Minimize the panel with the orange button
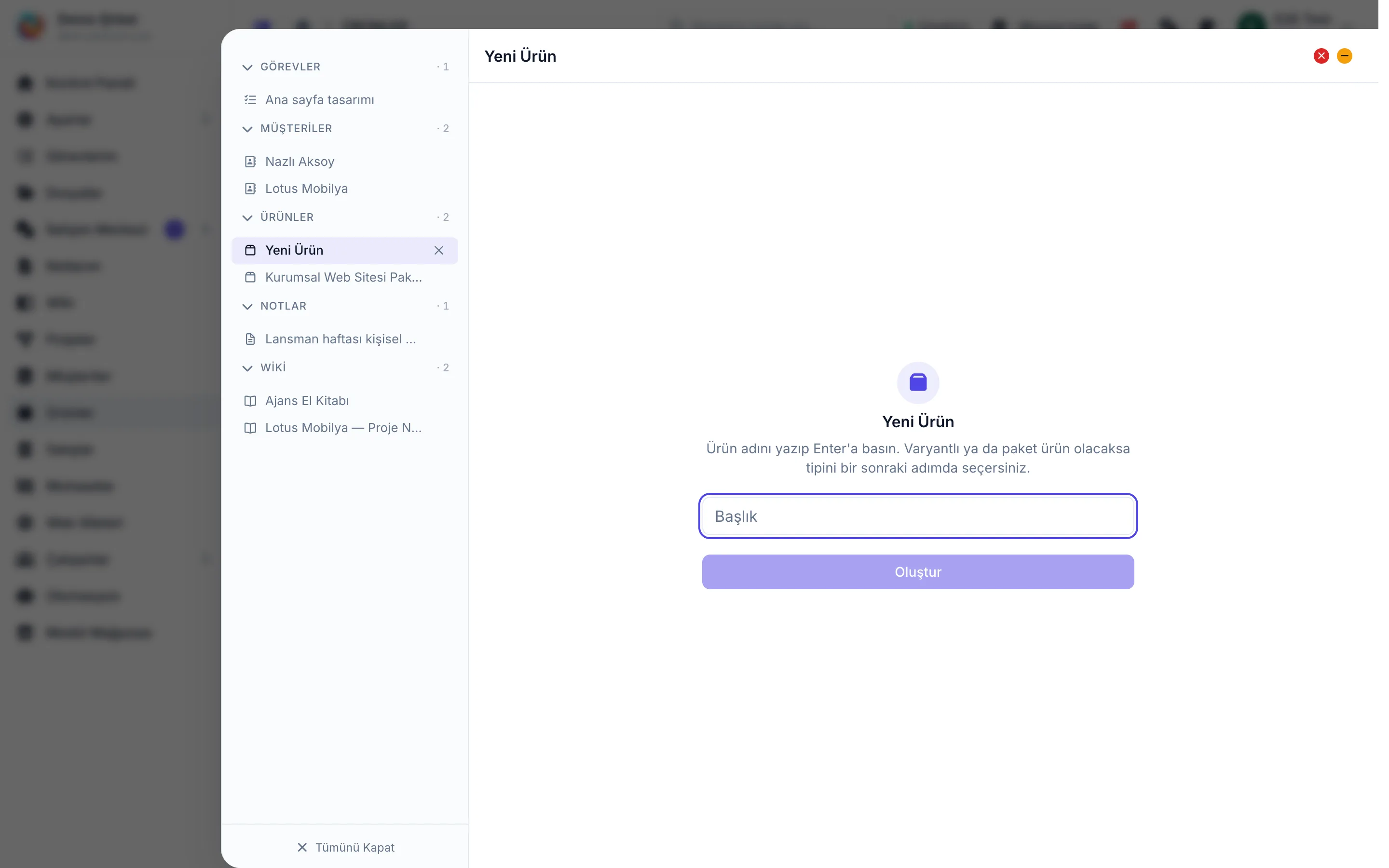Viewport: 1389px width, 868px height. 1344,55
